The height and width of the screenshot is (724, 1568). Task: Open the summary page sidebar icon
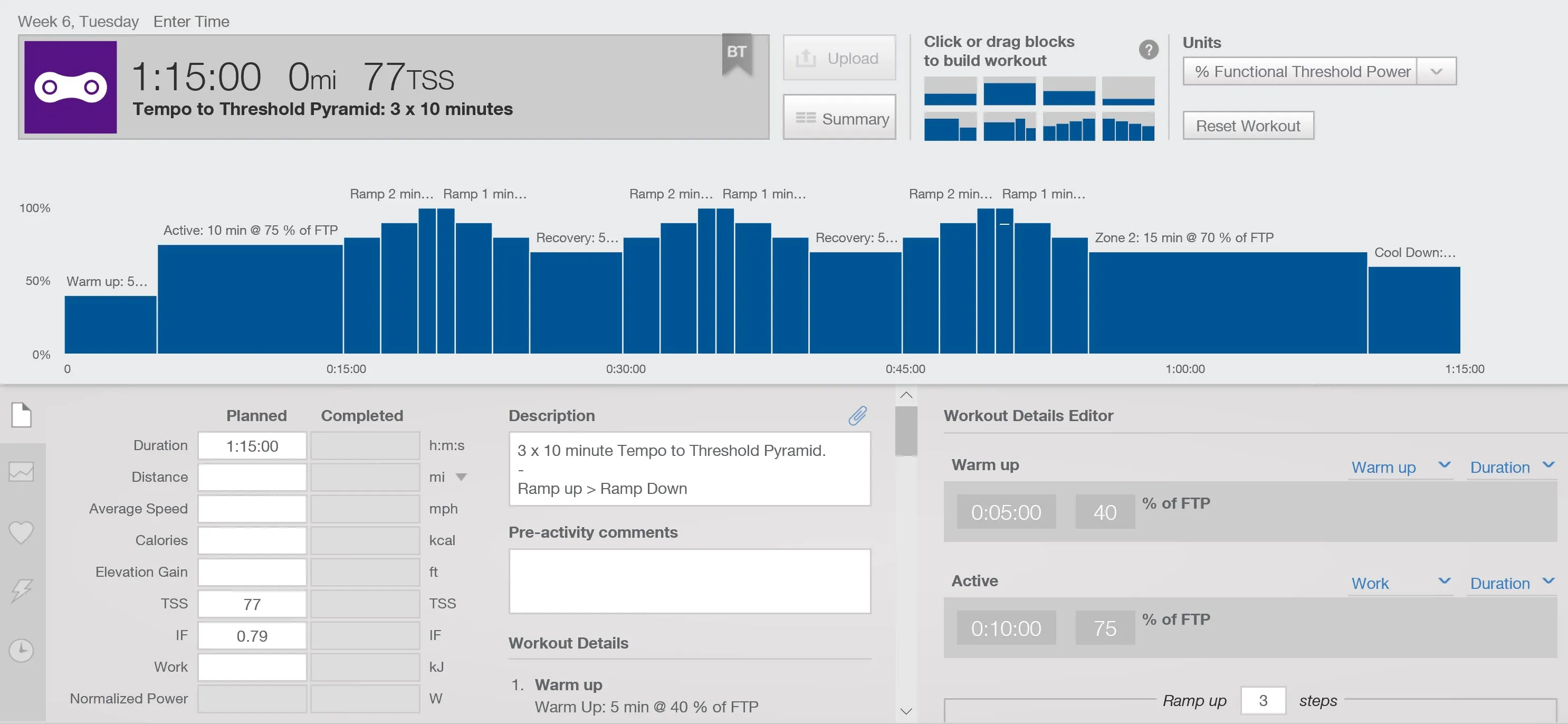[21, 415]
